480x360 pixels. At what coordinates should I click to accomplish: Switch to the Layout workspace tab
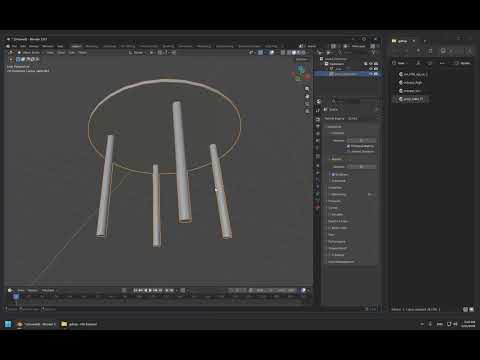click(x=76, y=46)
